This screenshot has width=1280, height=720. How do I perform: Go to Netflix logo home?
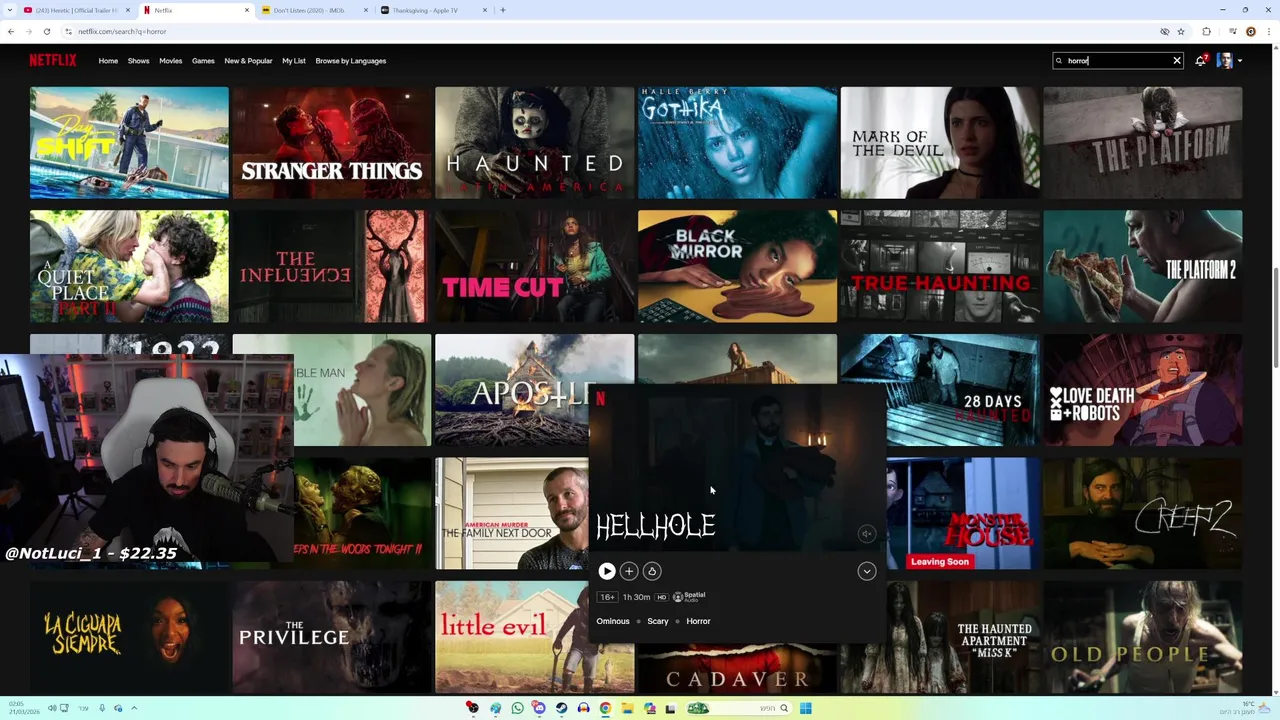[x=53, y=60]
